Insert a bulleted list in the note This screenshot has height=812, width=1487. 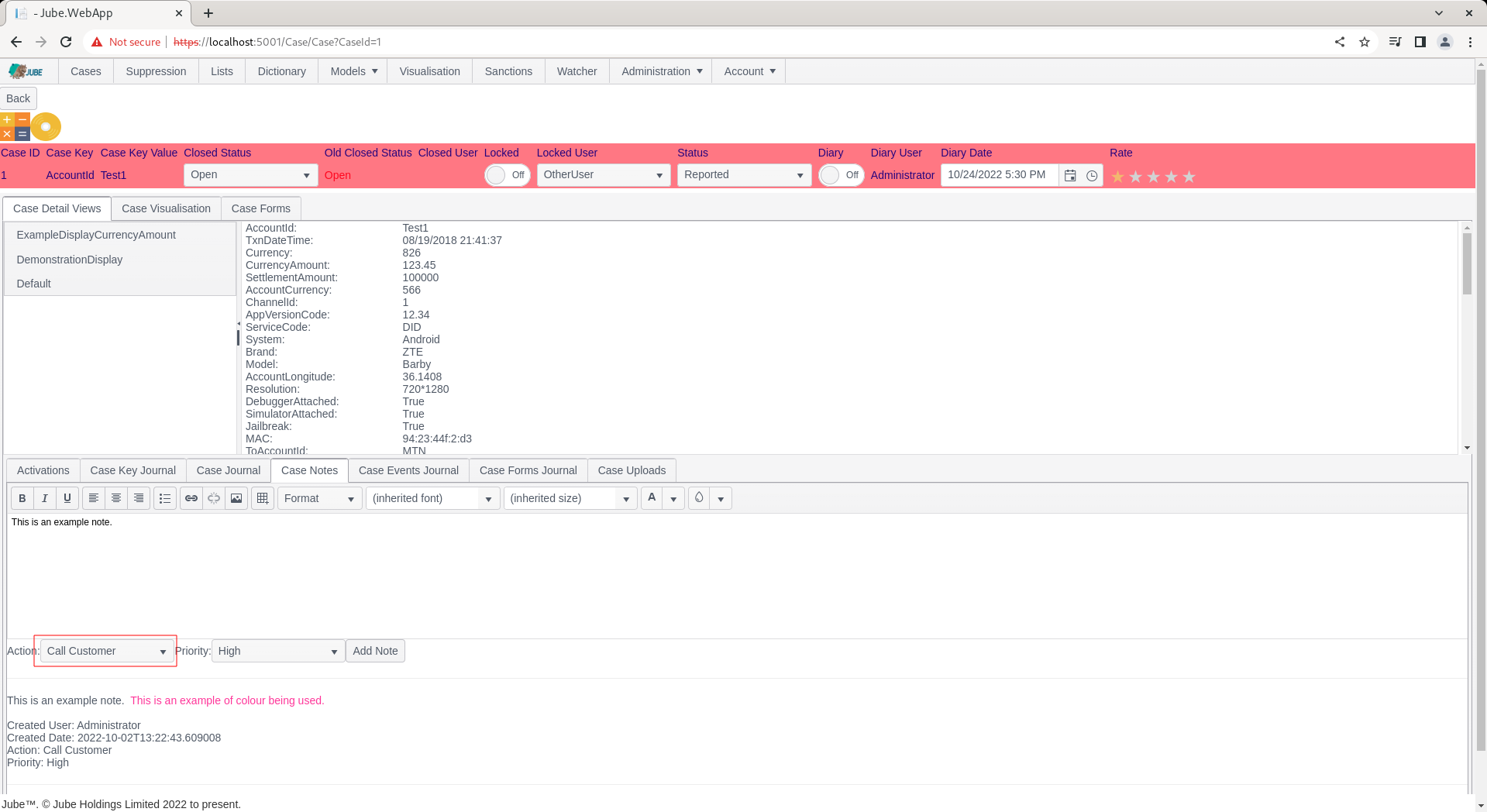[165, 498]
